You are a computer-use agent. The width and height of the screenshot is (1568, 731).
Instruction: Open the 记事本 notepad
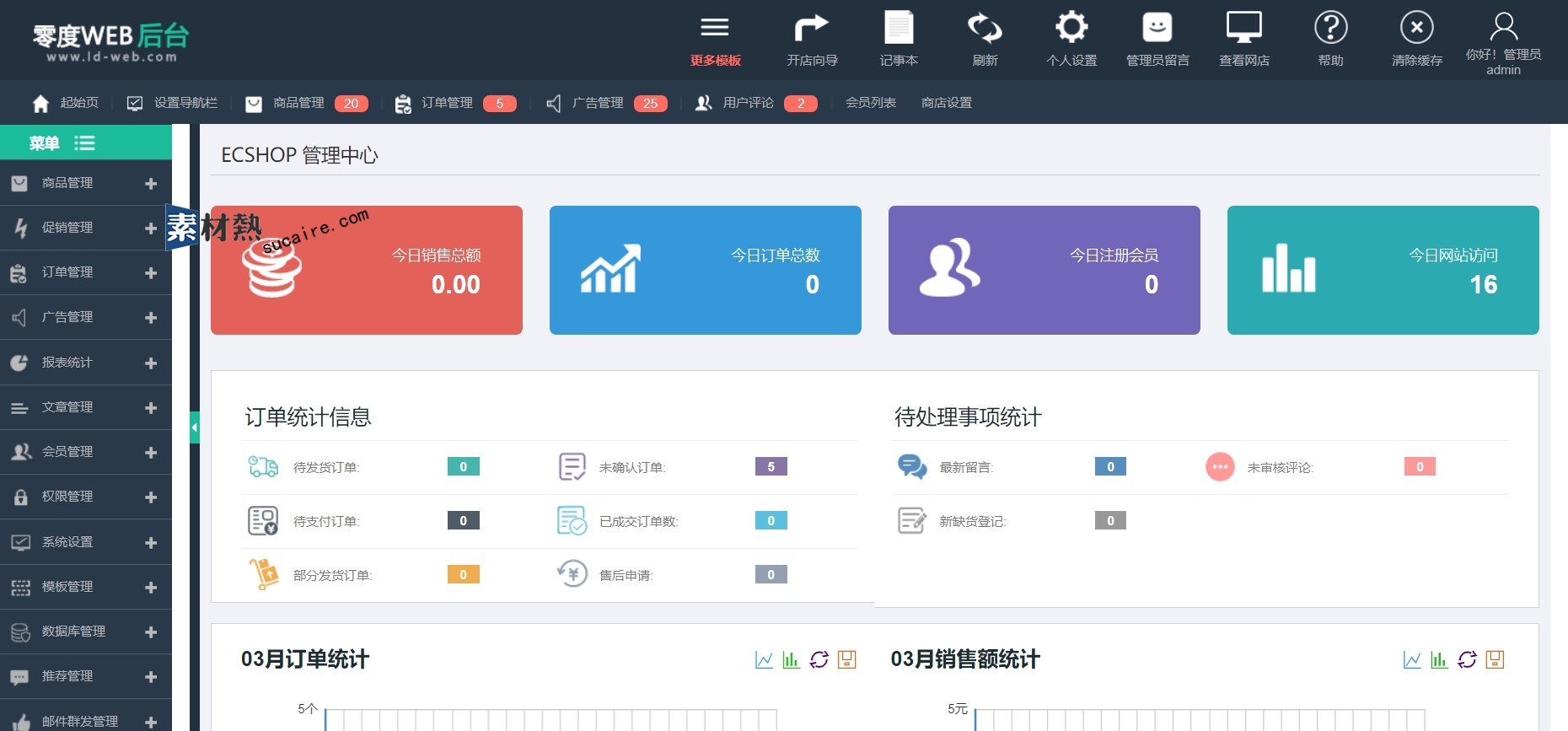pos(899,27)
